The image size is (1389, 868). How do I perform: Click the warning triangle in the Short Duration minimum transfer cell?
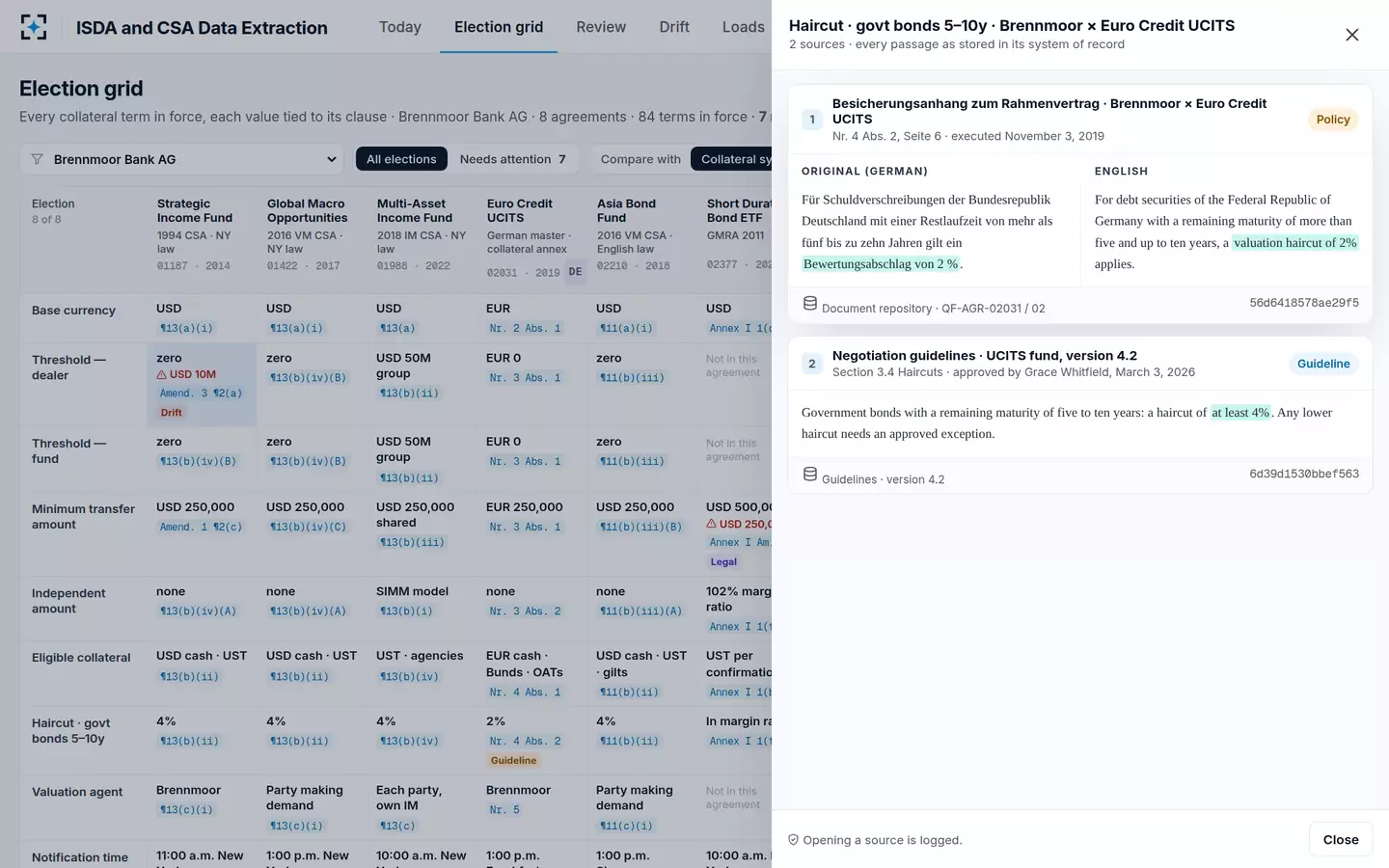pyautogui.click(x=711, y=524)
